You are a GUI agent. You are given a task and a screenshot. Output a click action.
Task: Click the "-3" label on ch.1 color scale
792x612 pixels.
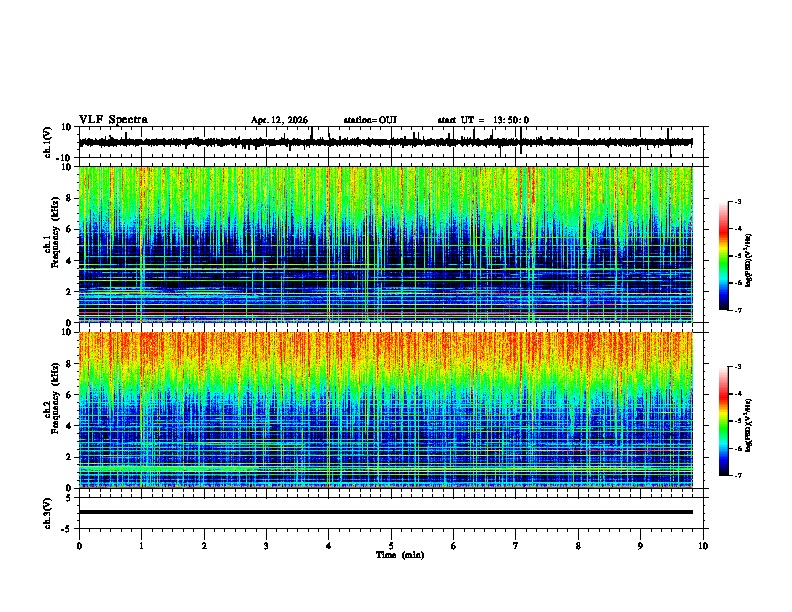(738, 202)
